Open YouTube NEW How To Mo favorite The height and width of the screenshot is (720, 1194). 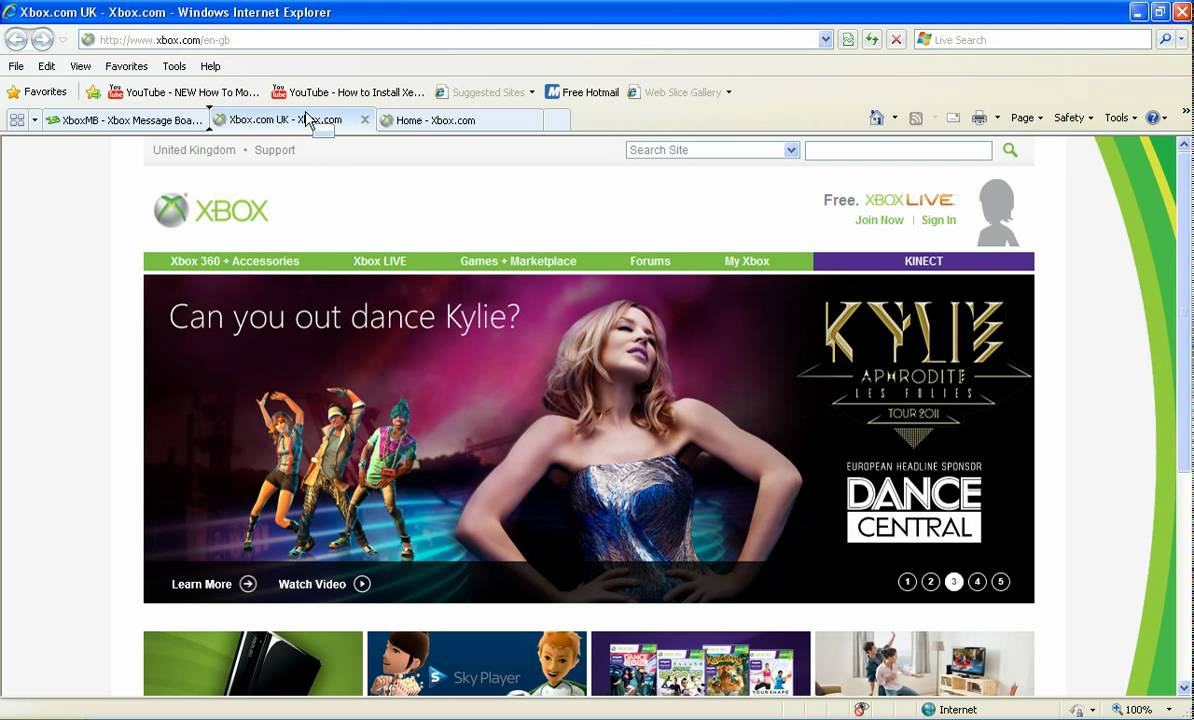click(184, 92)
